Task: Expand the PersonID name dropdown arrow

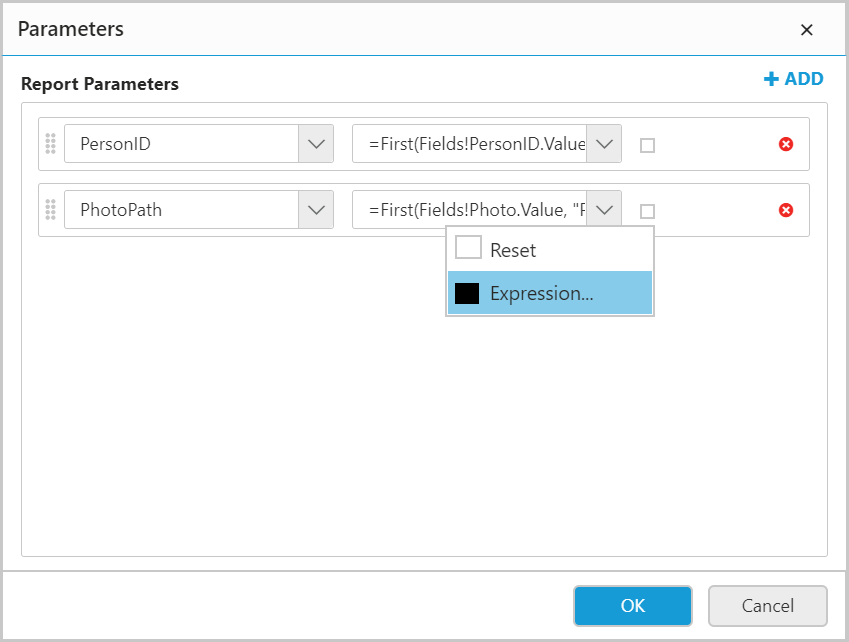Action: pyautogui.click(x=316, y=144)
